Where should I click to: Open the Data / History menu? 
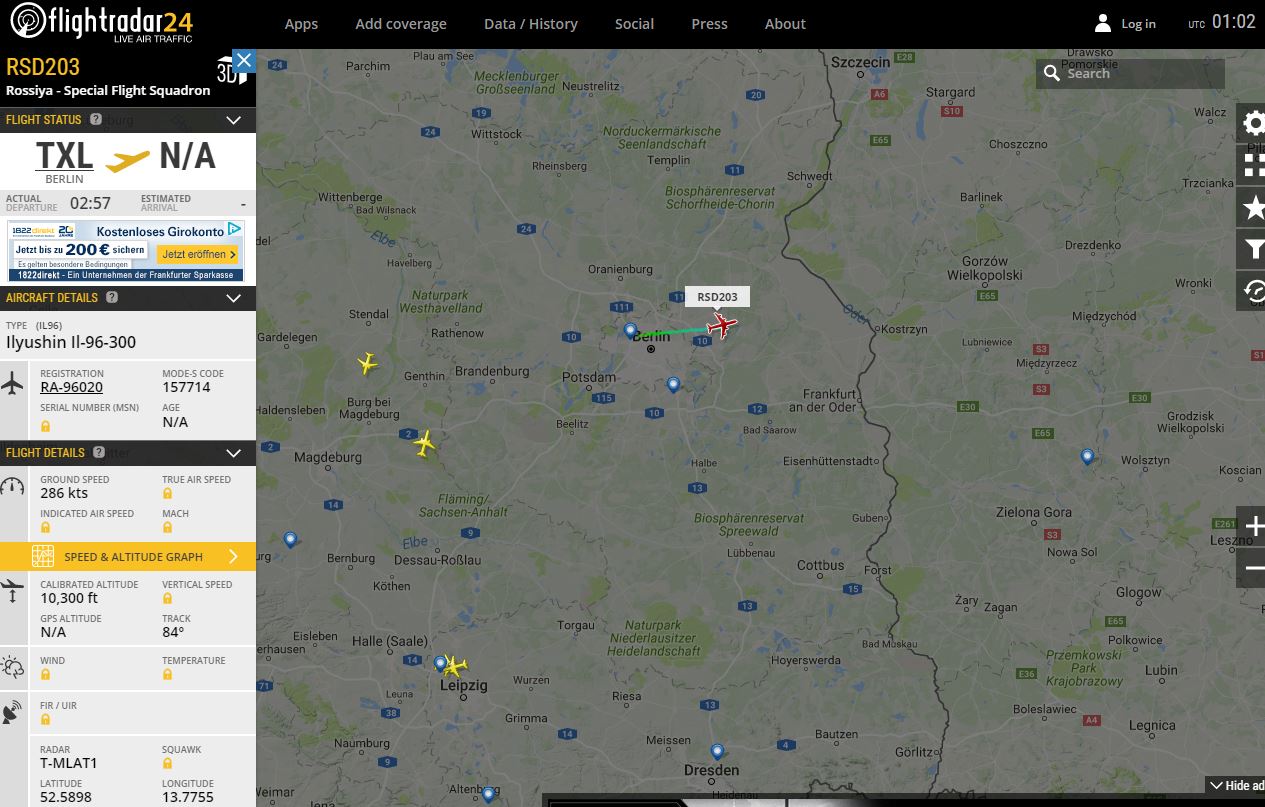tap(530, 24)
